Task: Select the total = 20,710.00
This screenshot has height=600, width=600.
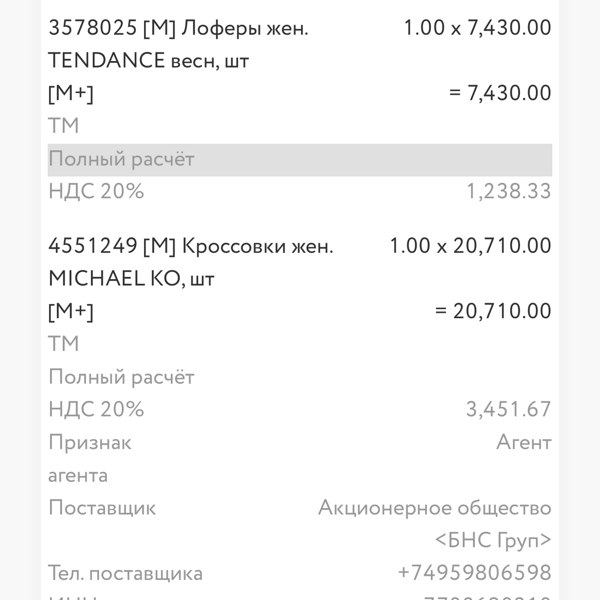Action: tap(493, 311)
